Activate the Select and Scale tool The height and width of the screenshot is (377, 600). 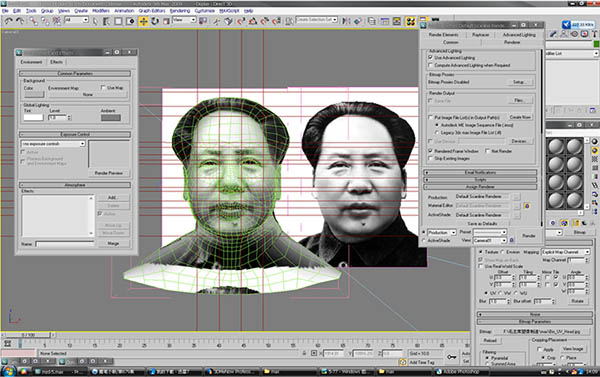click(166, 21)
